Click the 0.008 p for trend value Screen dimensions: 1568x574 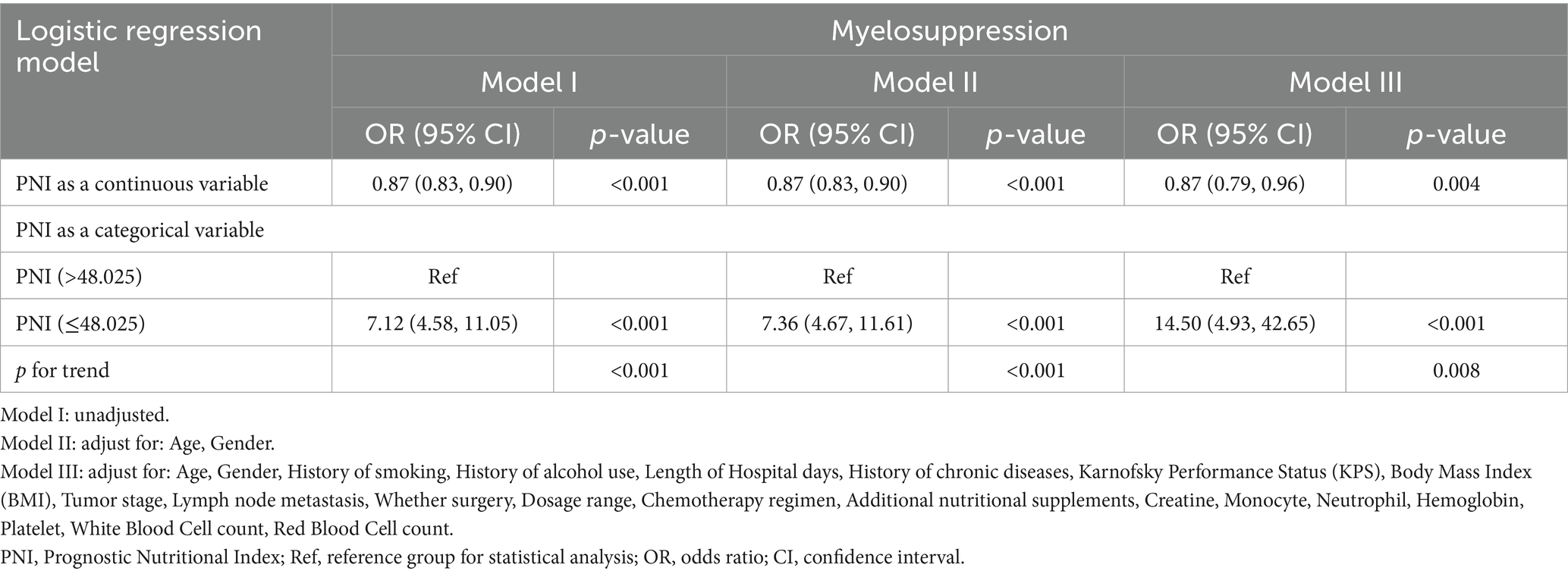click(1456, 370)
